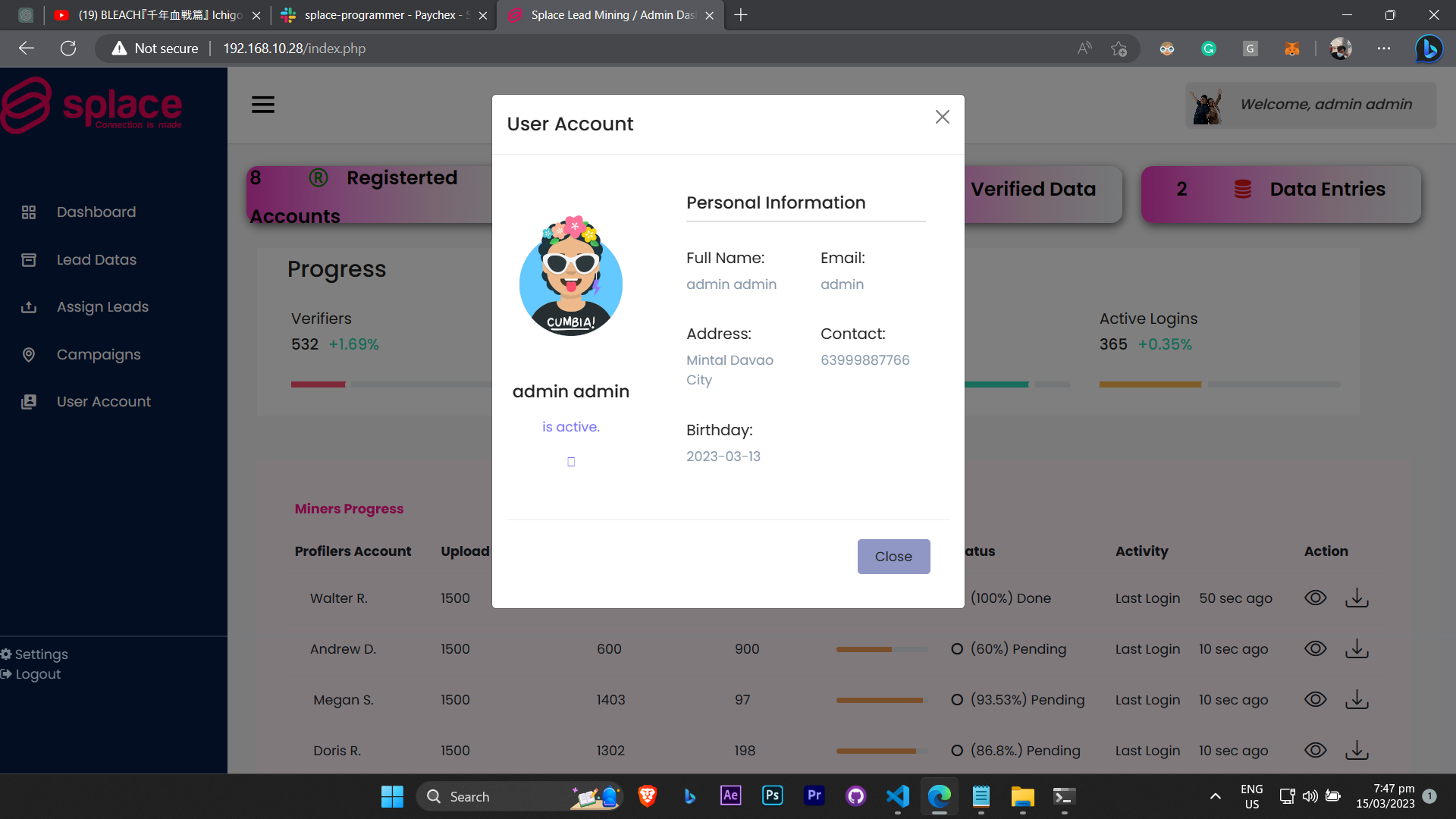Open the Welcome admin admin profile menu

[x=1310, y=105]
